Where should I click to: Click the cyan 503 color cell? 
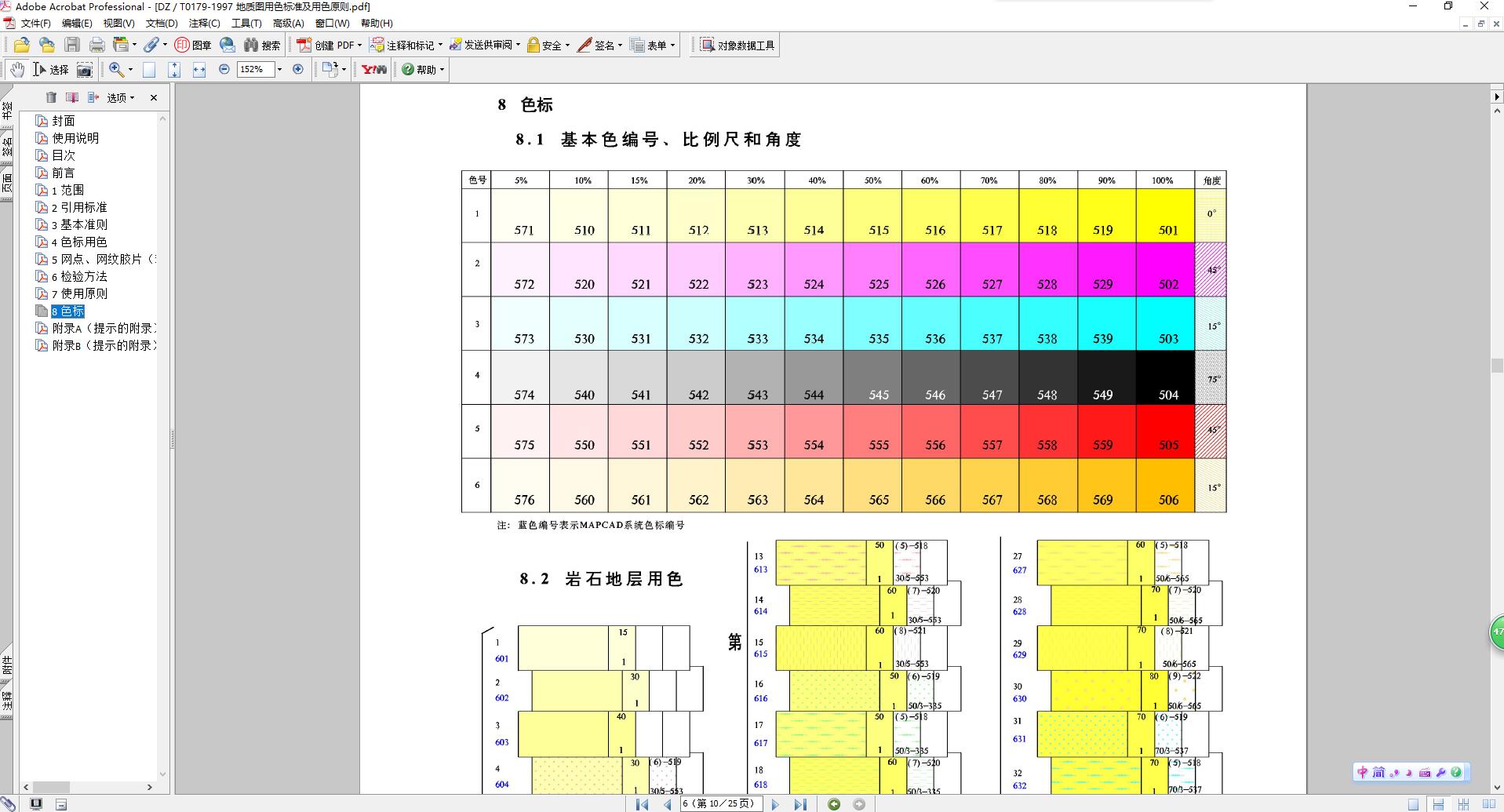tap(1165, 324)
